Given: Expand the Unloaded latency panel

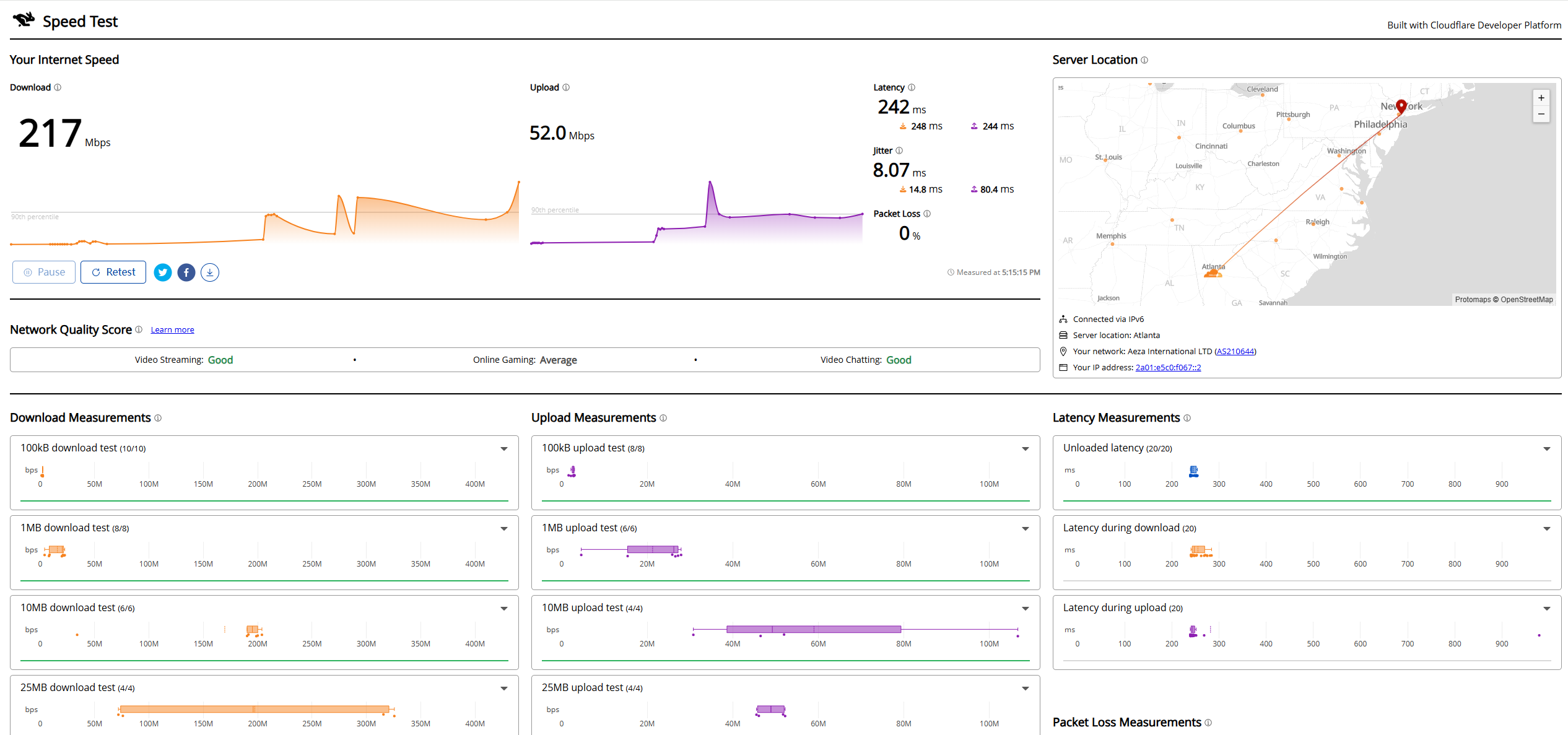Looking at the screenshot, I should (1547, 449).
